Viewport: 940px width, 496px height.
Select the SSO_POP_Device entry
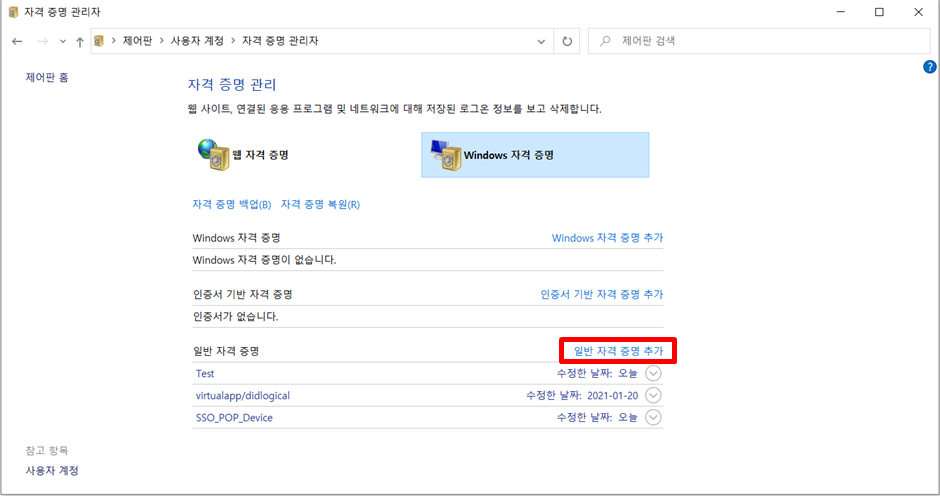[234, 418]
